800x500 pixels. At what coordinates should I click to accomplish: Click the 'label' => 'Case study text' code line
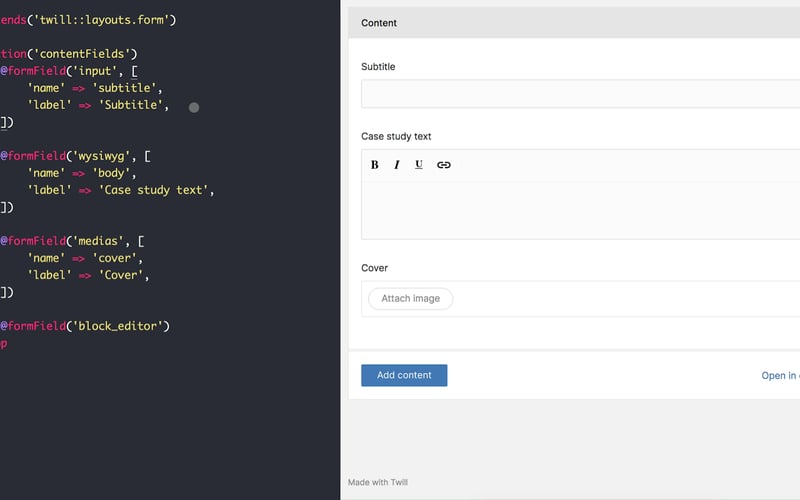click(121, 190)
